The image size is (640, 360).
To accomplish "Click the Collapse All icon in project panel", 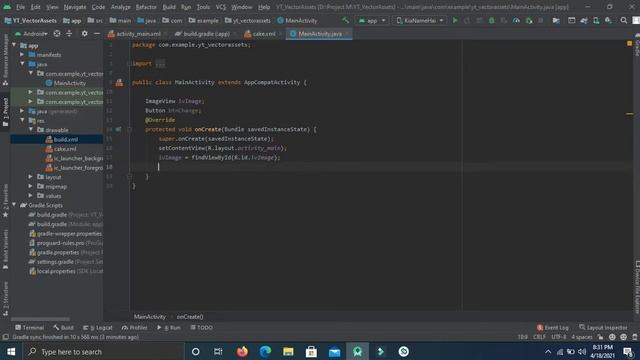I will coord(69,33).
